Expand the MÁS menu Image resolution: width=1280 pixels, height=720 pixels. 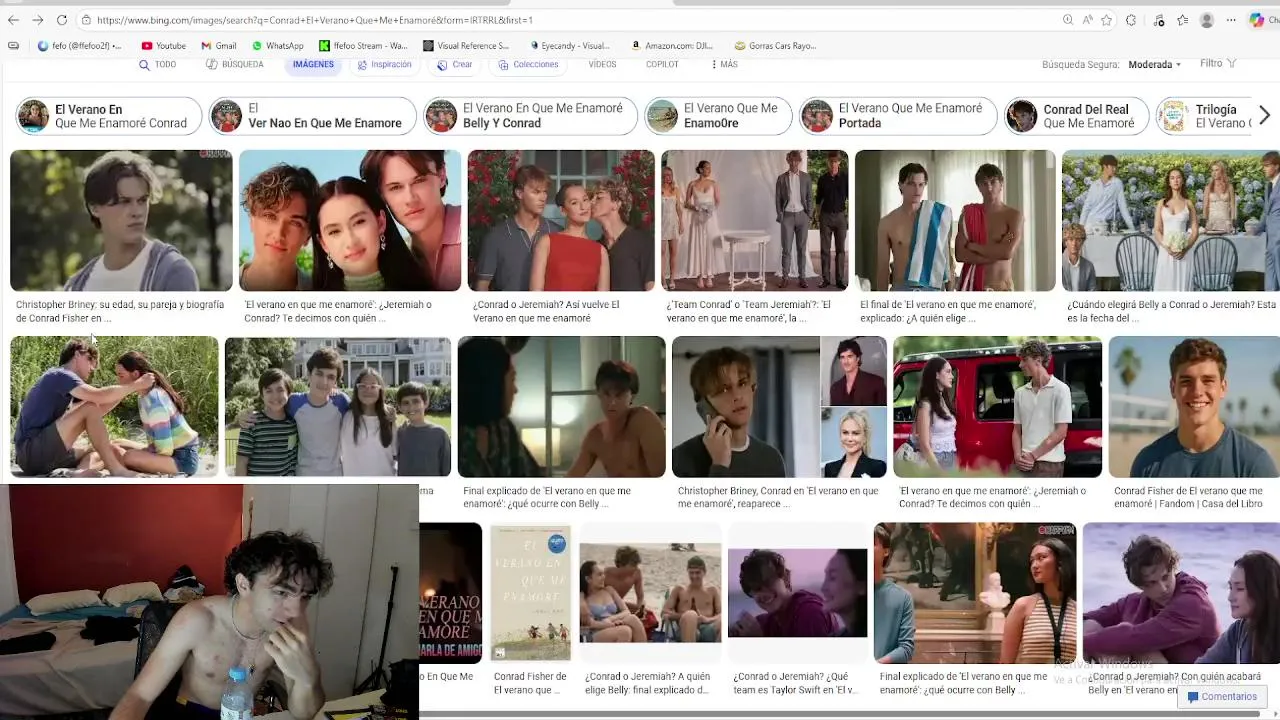pyautogui.click(x=724, y=64)
